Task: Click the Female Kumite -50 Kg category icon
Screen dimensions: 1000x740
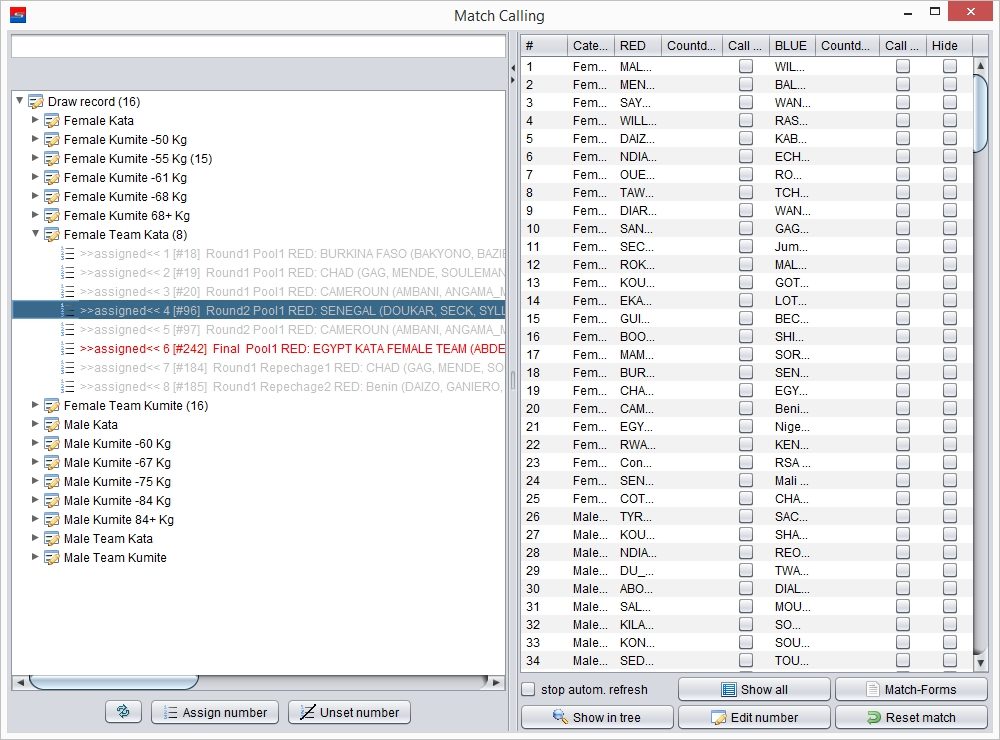Action: click(x=52, y=140)
